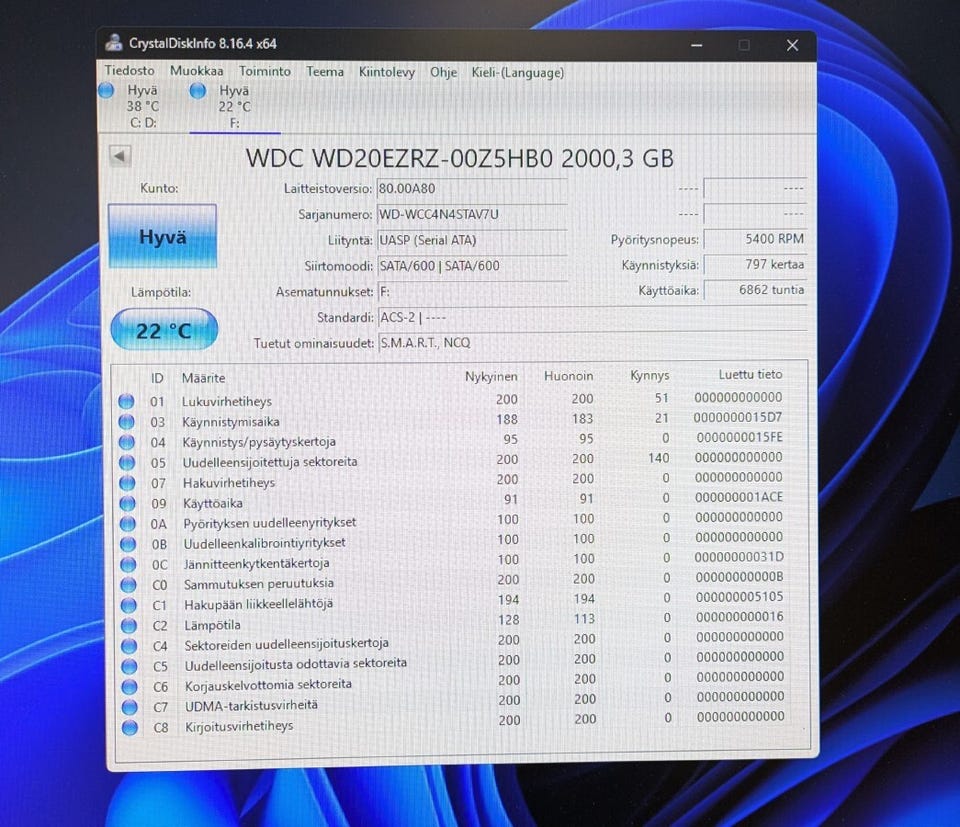Viewport: 960px width, 827px height.
Task: Click the Liityntä field UASP (Serial ATA)
Action: click(x=472, y=240)
